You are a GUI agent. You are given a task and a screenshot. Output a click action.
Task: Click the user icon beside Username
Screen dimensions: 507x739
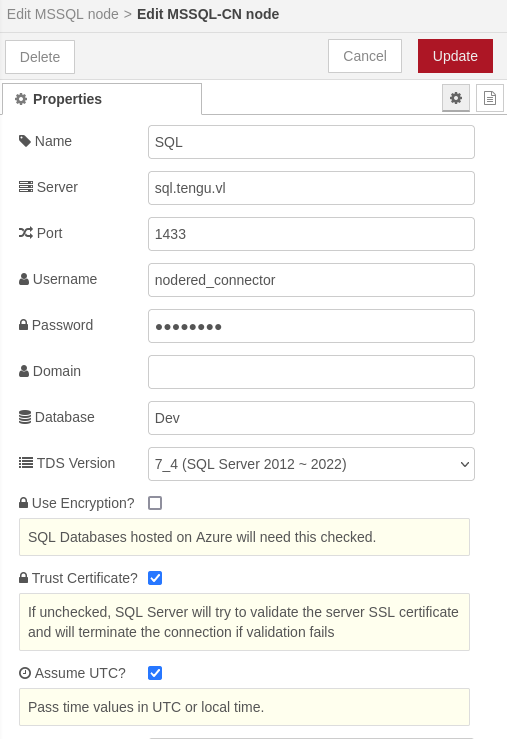(24, 279)
